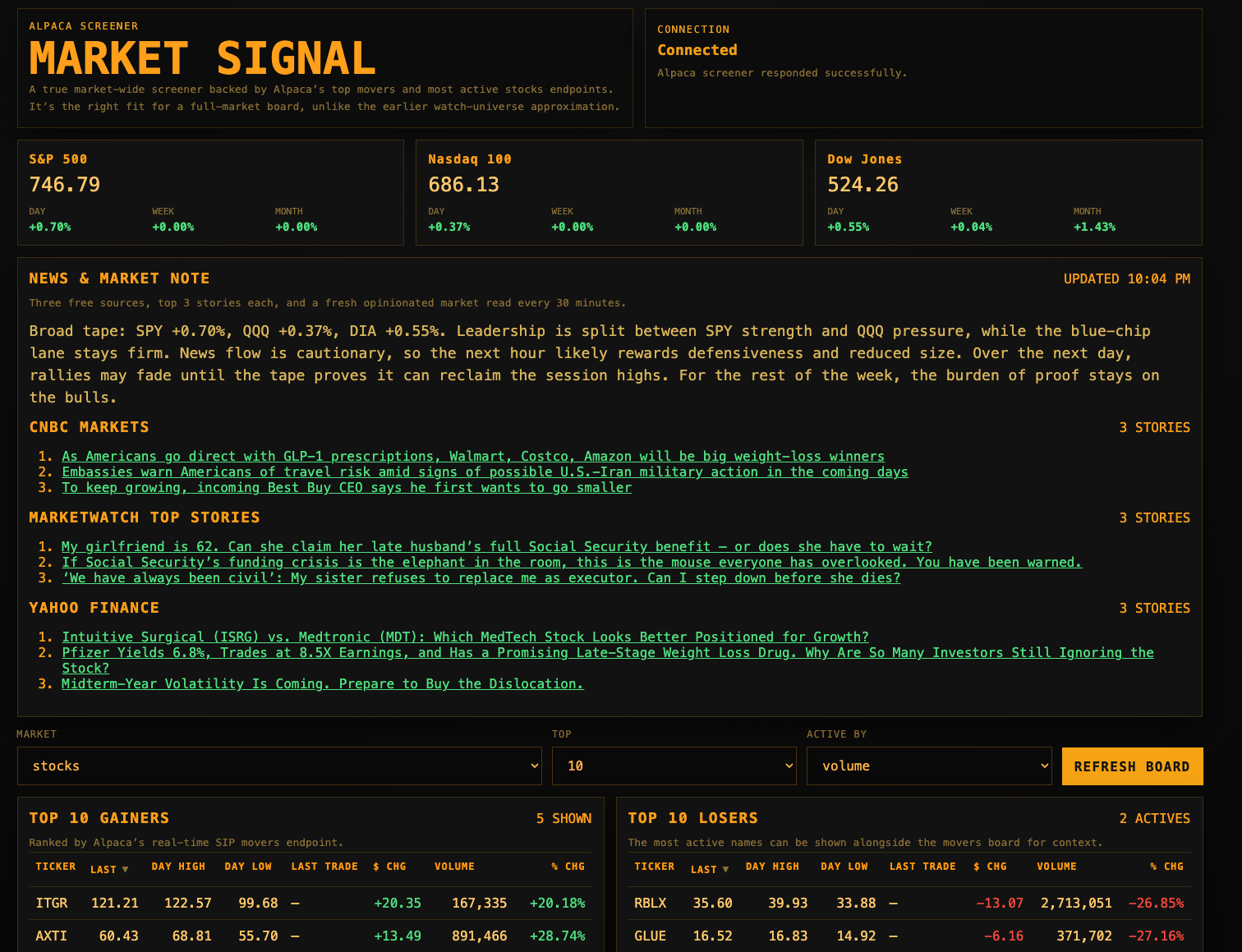
Task: Open the Midterm-Year Volatility story
Action: tap(323, 684)
